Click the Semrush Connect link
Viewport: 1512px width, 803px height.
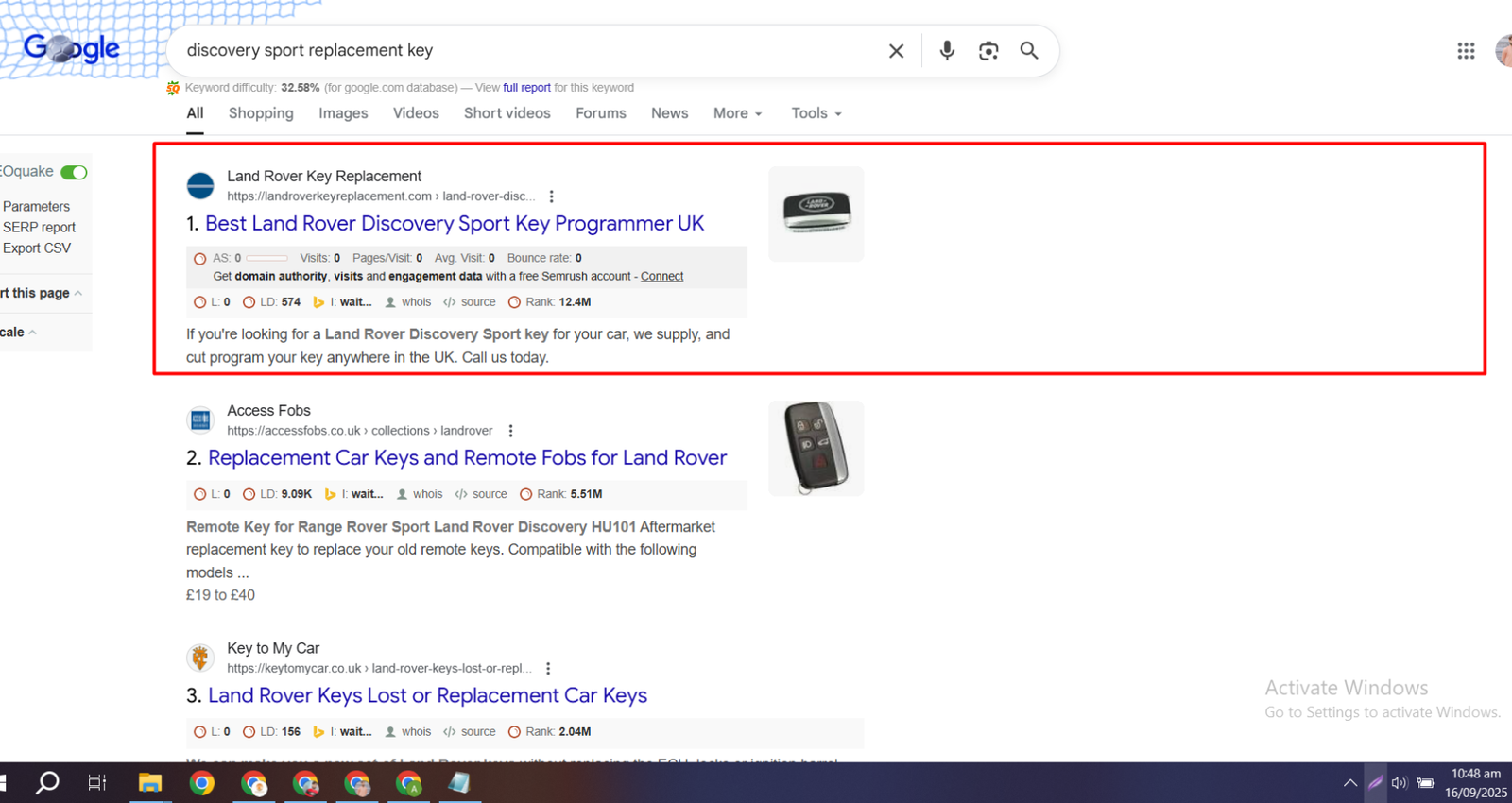pos(661,277)
